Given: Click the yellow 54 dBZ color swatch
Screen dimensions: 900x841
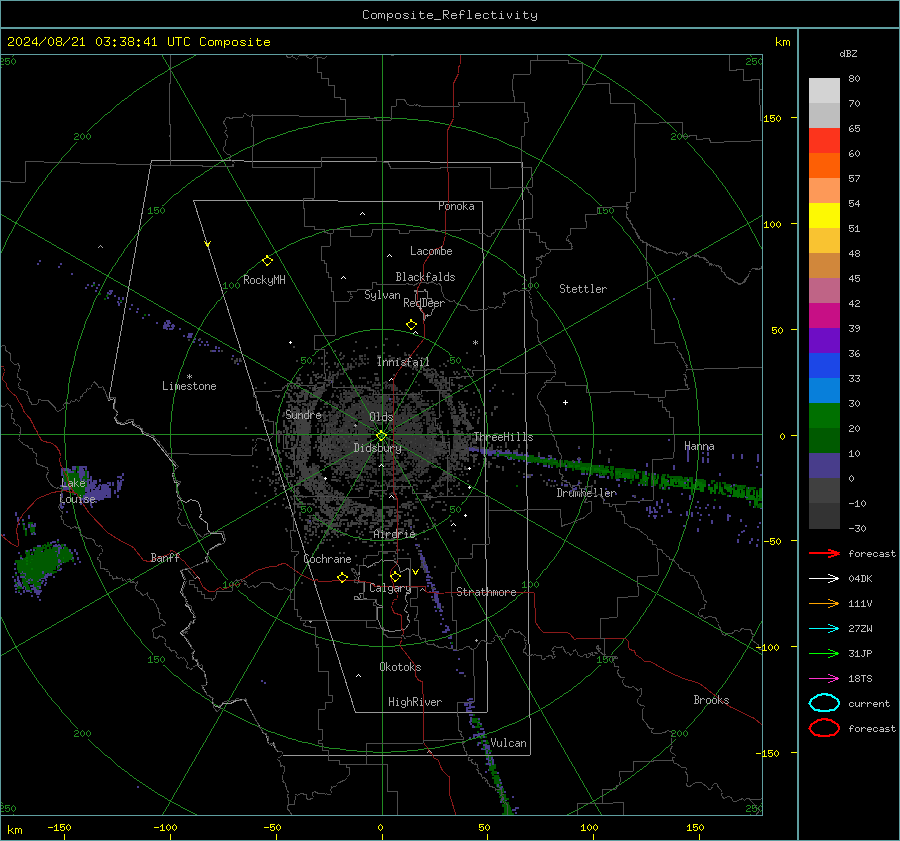Looking at the screenshot, I should pos(824,216).
